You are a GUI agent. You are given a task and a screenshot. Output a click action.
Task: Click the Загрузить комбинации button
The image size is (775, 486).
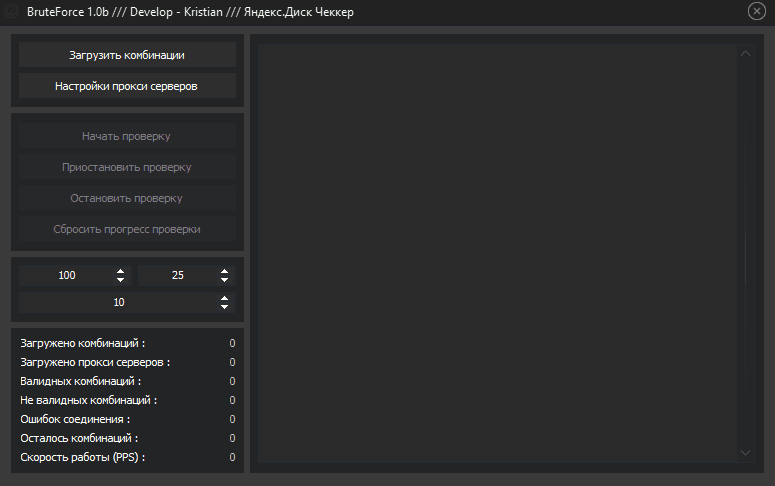(x=127, y=55)
